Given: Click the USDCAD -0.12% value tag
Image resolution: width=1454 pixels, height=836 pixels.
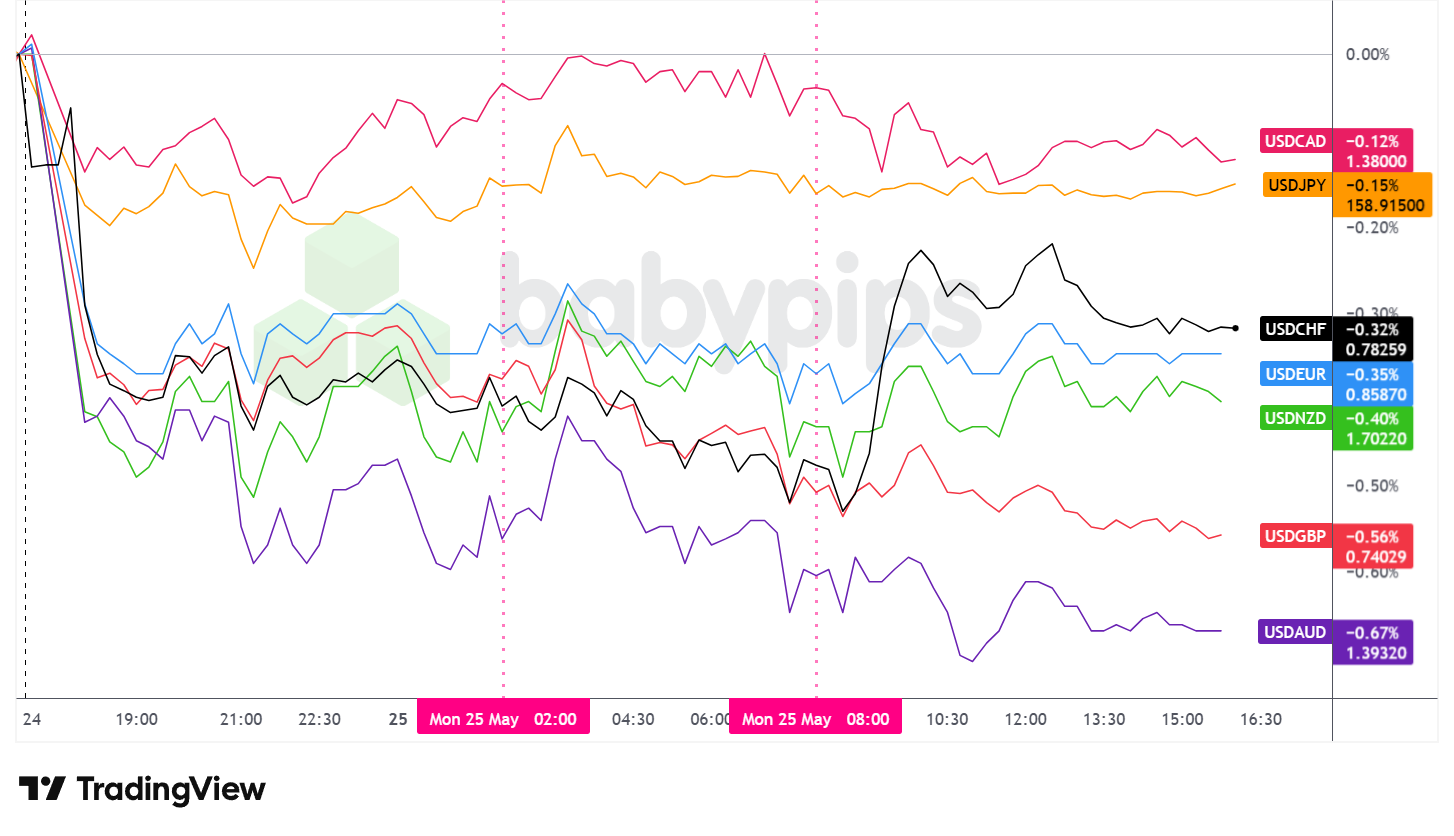Looking at the screenshot, I should pyautogui.click(x=1373, y=141).
